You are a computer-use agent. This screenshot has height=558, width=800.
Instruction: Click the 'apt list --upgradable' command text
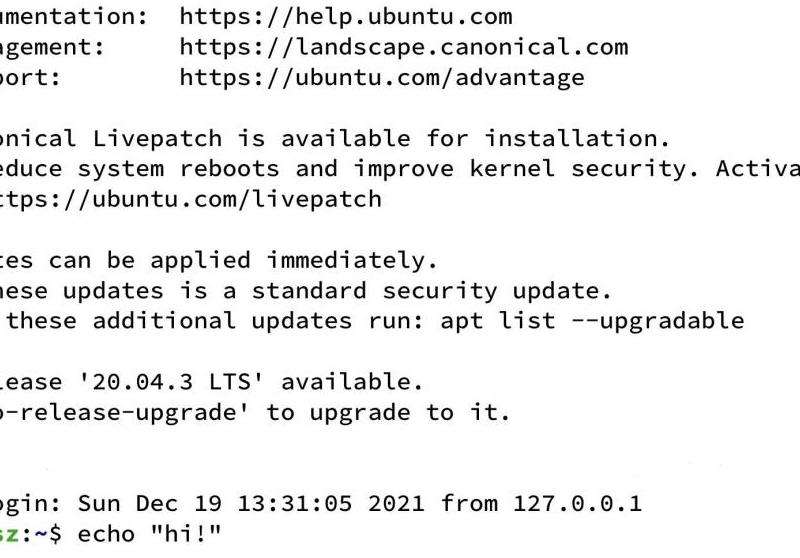592,321
